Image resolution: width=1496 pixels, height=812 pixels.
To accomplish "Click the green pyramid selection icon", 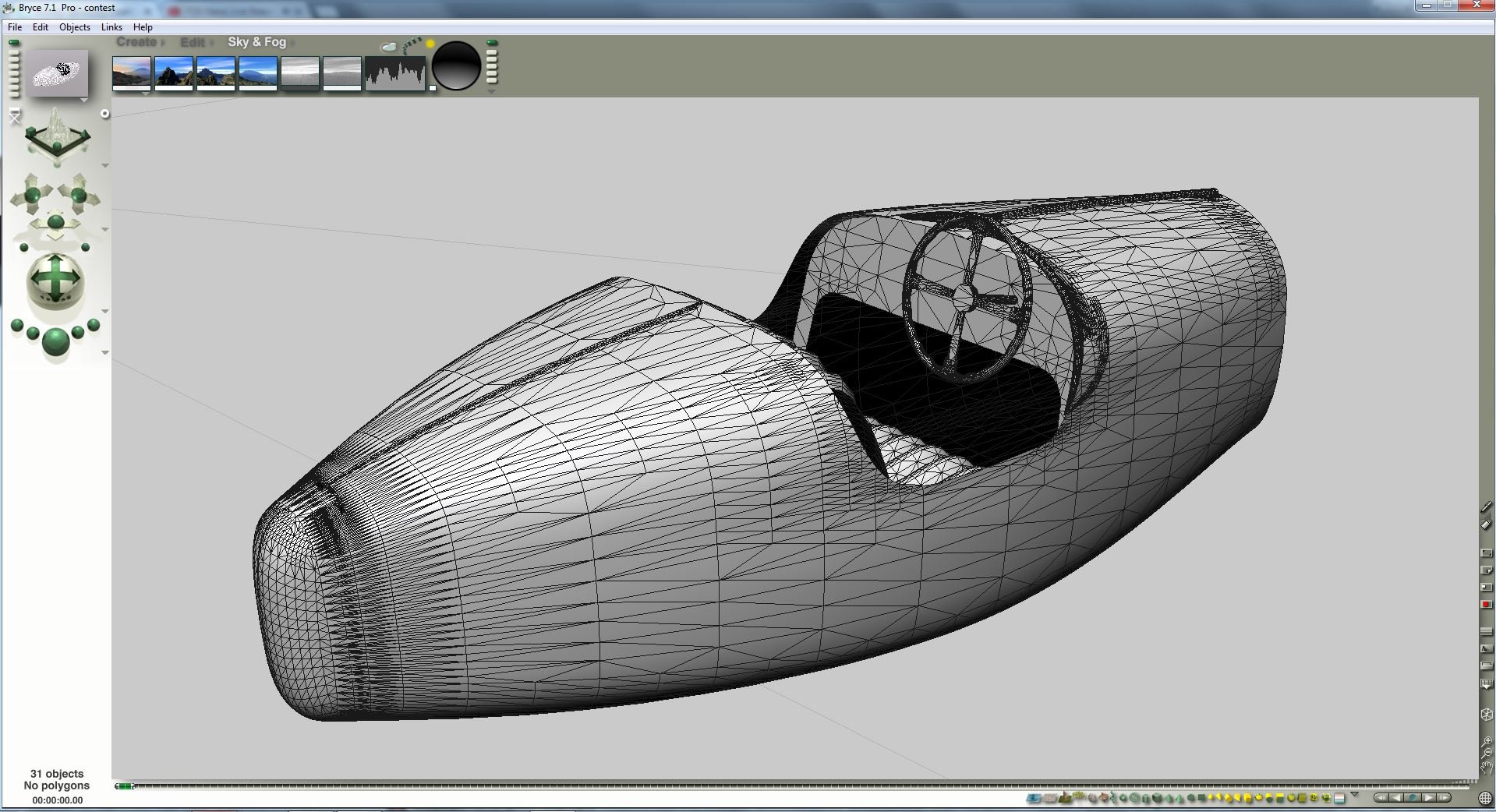I will click(x=1169, y=798).
